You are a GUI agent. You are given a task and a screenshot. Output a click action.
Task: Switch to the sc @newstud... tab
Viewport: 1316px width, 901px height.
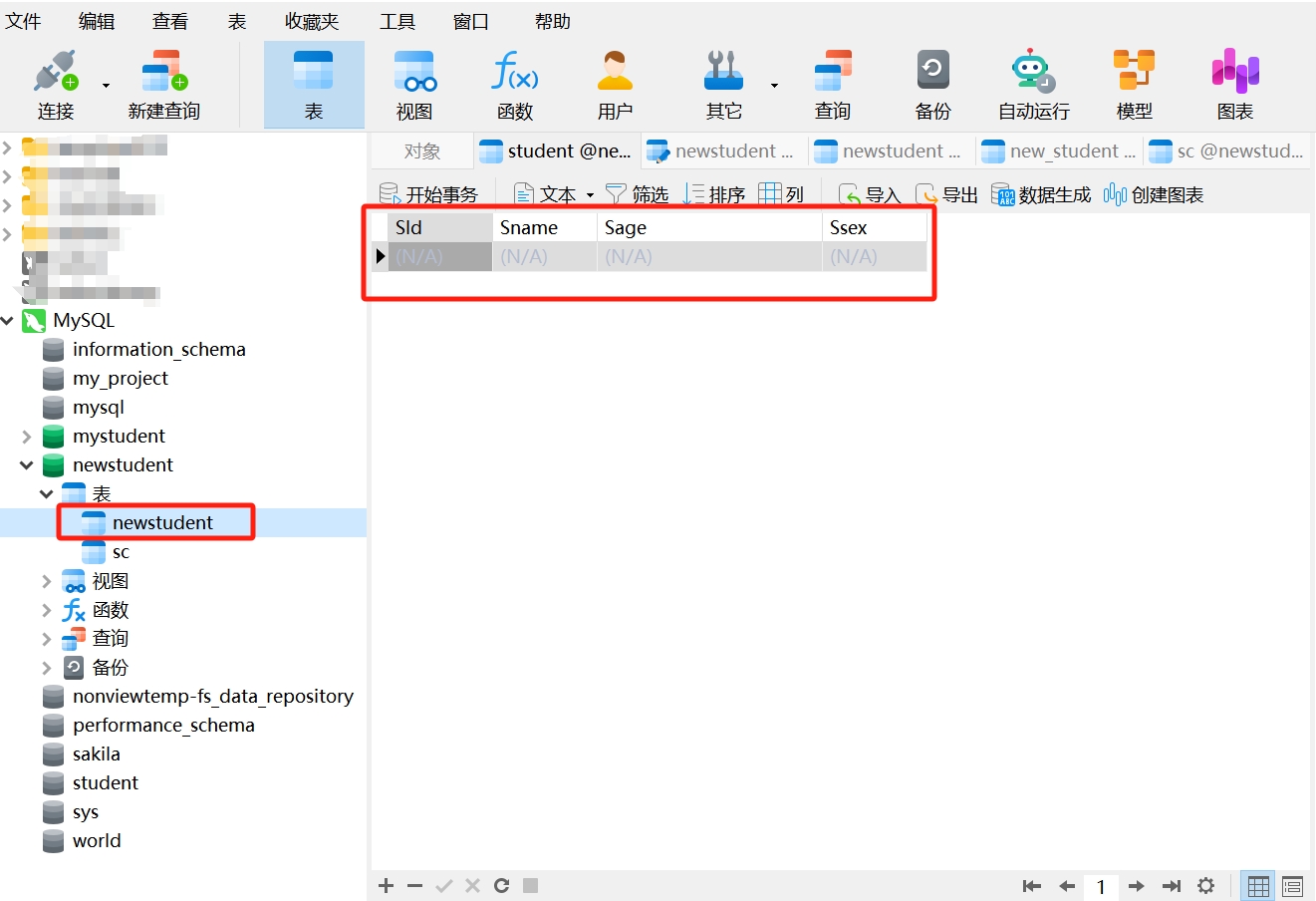(x=1227, y=151)
